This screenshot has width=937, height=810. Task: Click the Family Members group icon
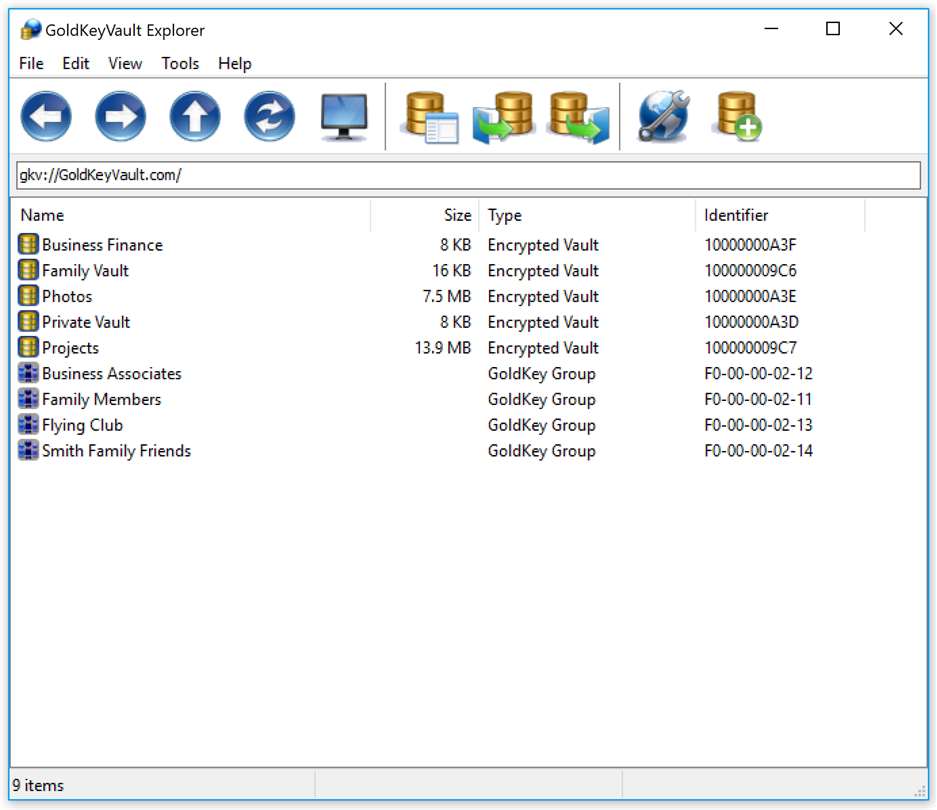pos(28,398)
